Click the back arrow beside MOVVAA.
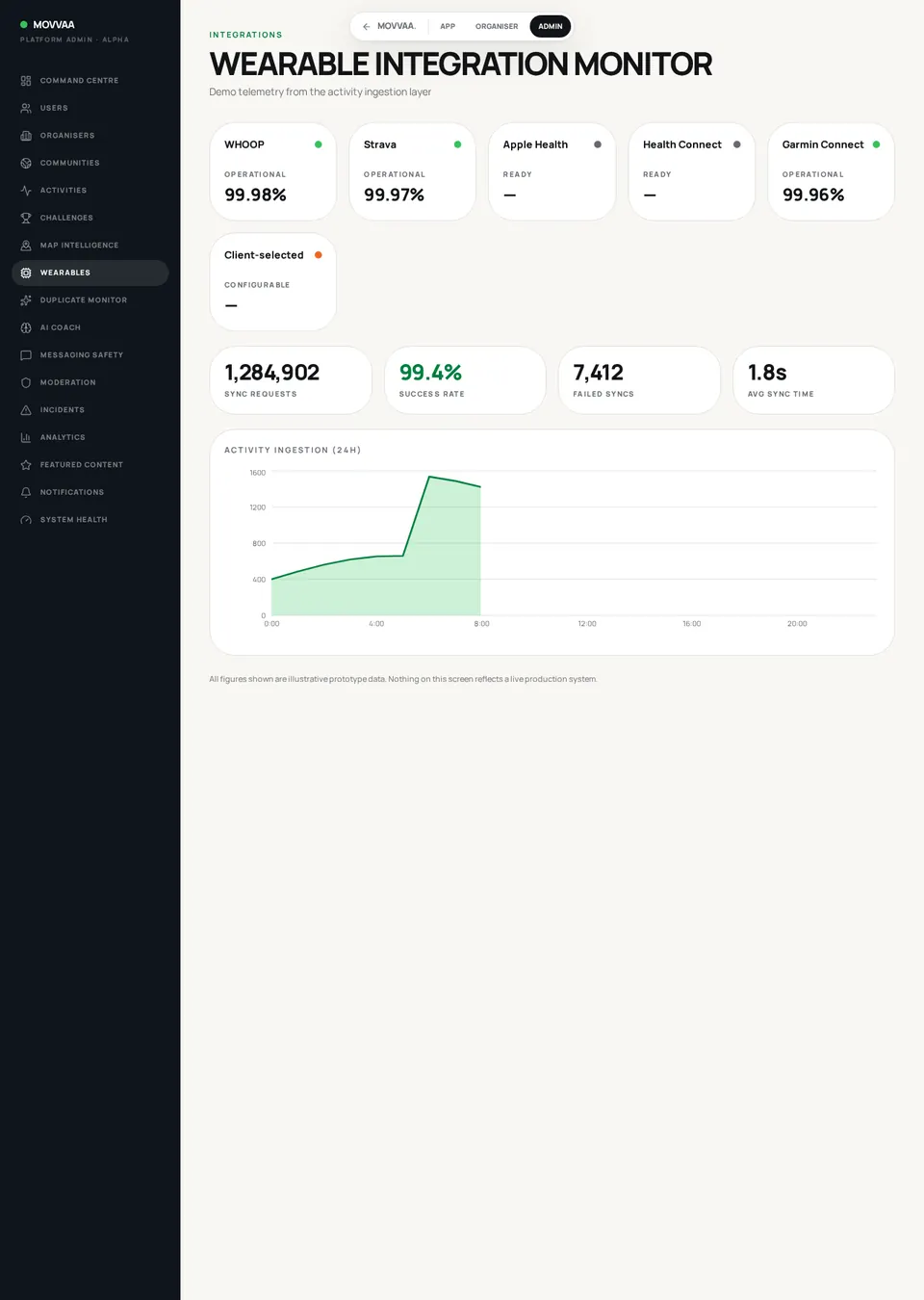 tap(366, 26)
